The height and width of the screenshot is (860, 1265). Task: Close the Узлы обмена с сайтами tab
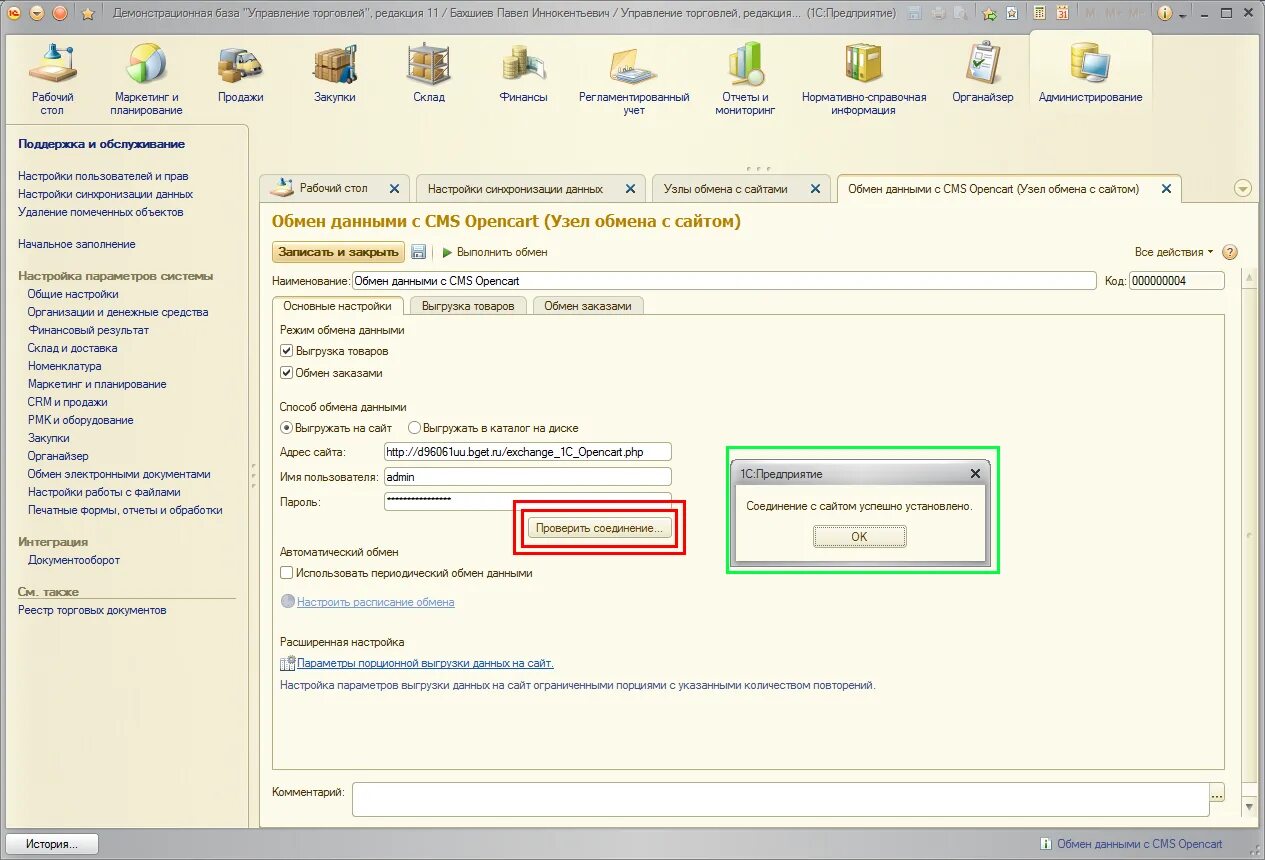815,188
